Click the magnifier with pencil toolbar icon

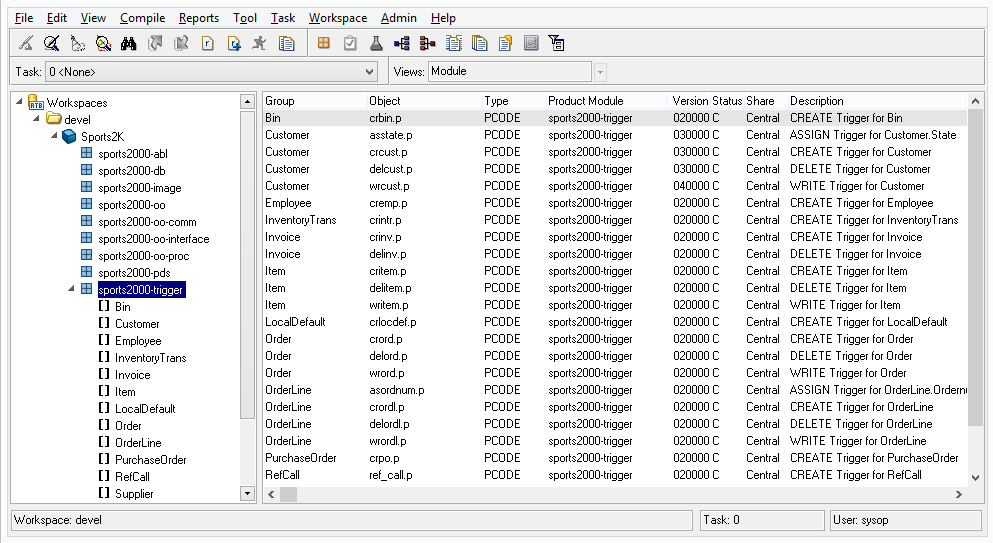tap(51, 43)
